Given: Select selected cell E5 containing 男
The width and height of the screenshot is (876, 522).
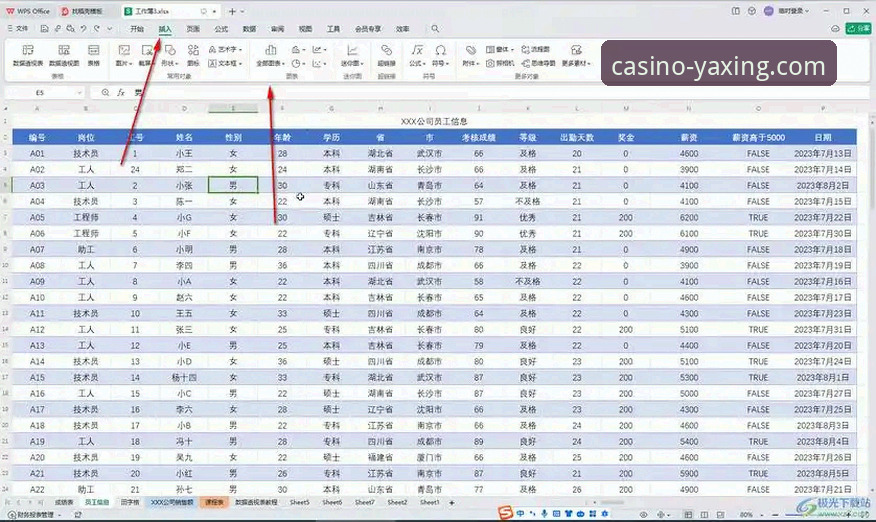Looking at the screenshot, I should 233,185.
